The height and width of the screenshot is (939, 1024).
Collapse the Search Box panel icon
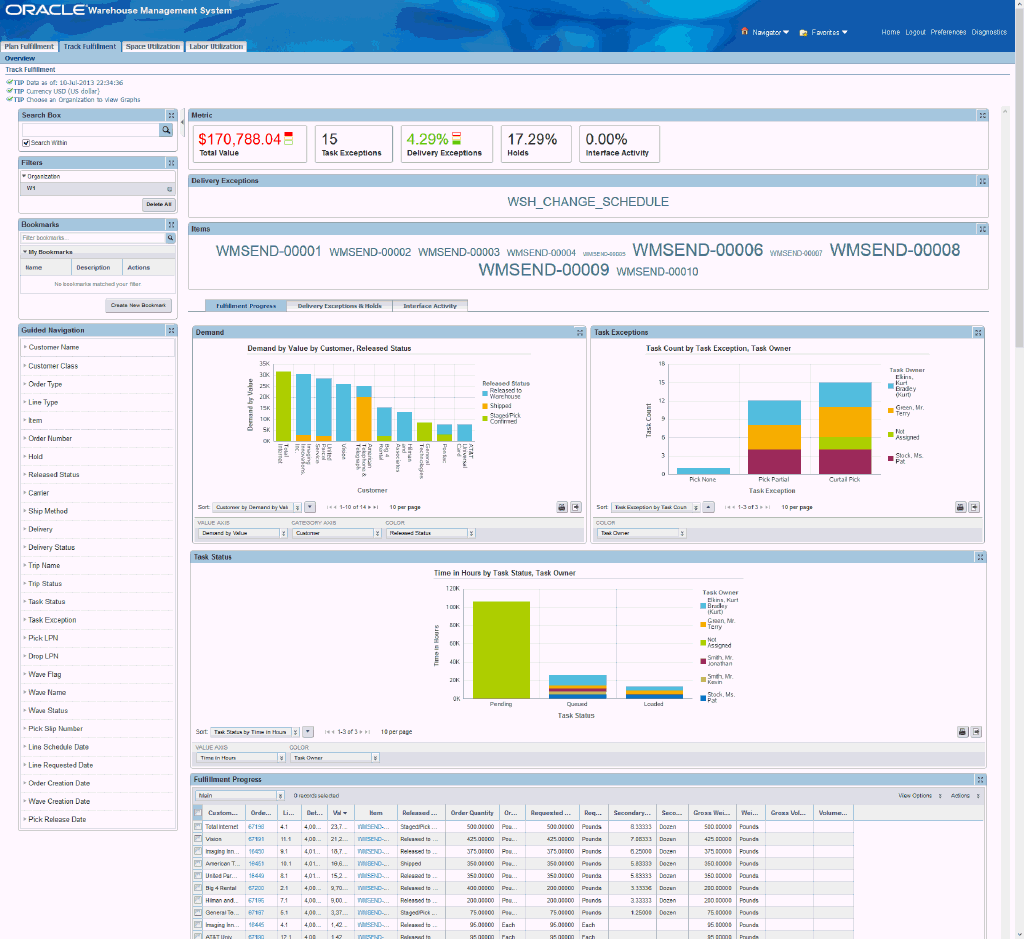pyautogui.click(x=171, y=116)
